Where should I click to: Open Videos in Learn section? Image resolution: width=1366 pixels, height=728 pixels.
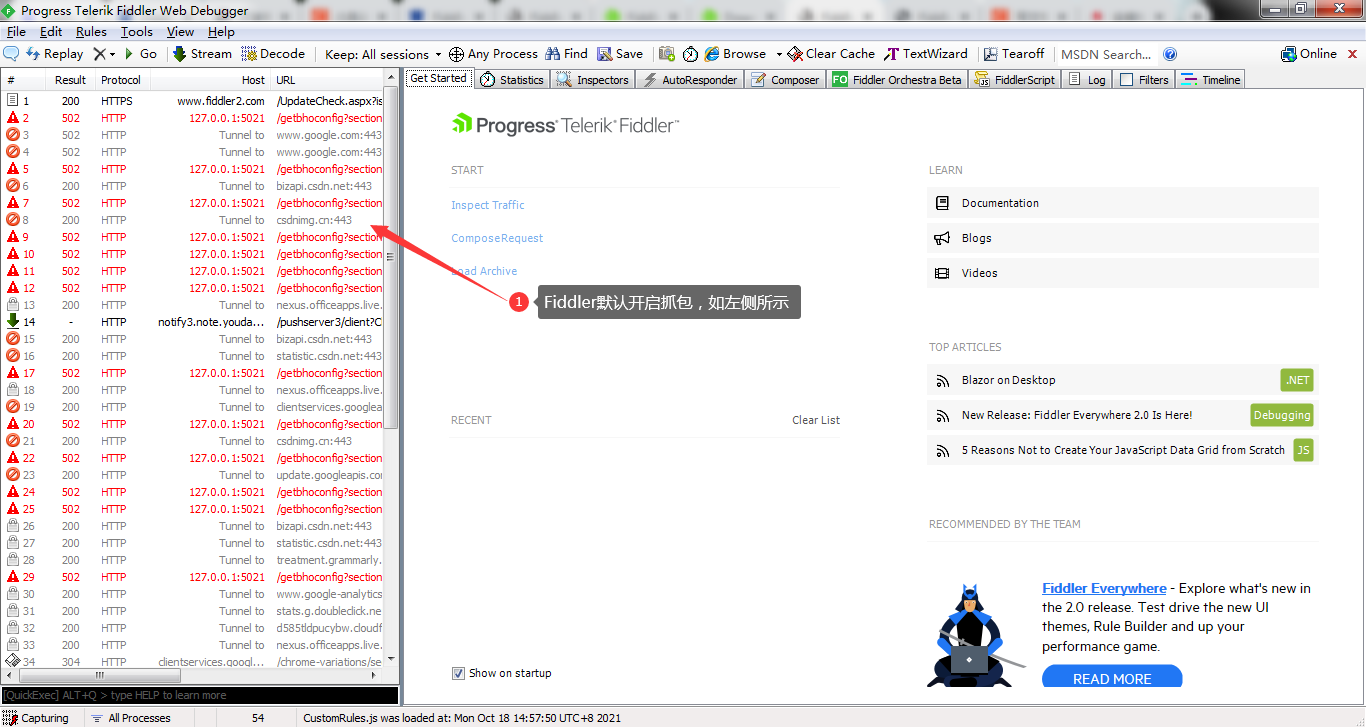pos(1123,273)
